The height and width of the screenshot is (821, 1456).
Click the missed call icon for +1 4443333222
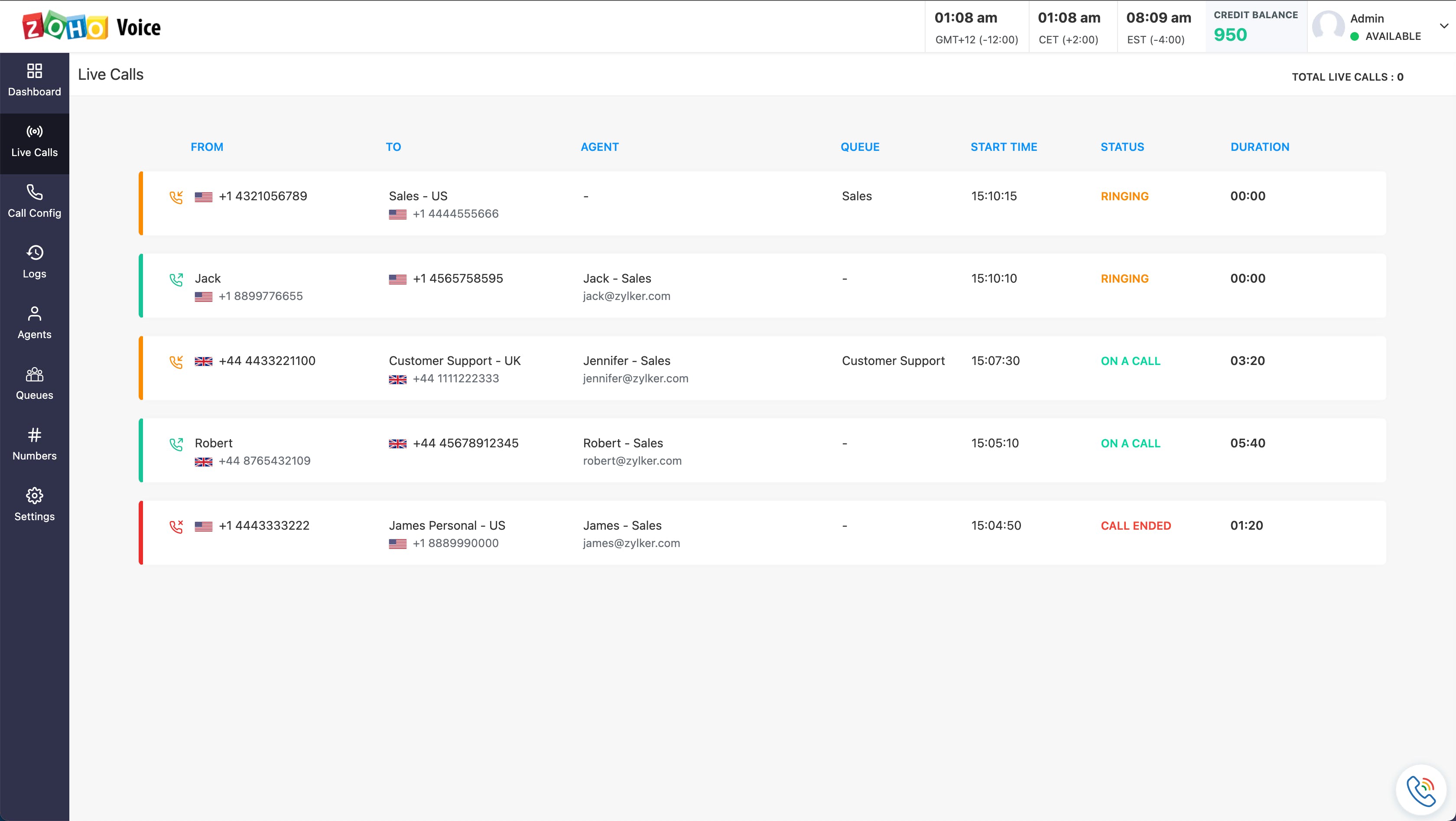(x=176, y=526)
